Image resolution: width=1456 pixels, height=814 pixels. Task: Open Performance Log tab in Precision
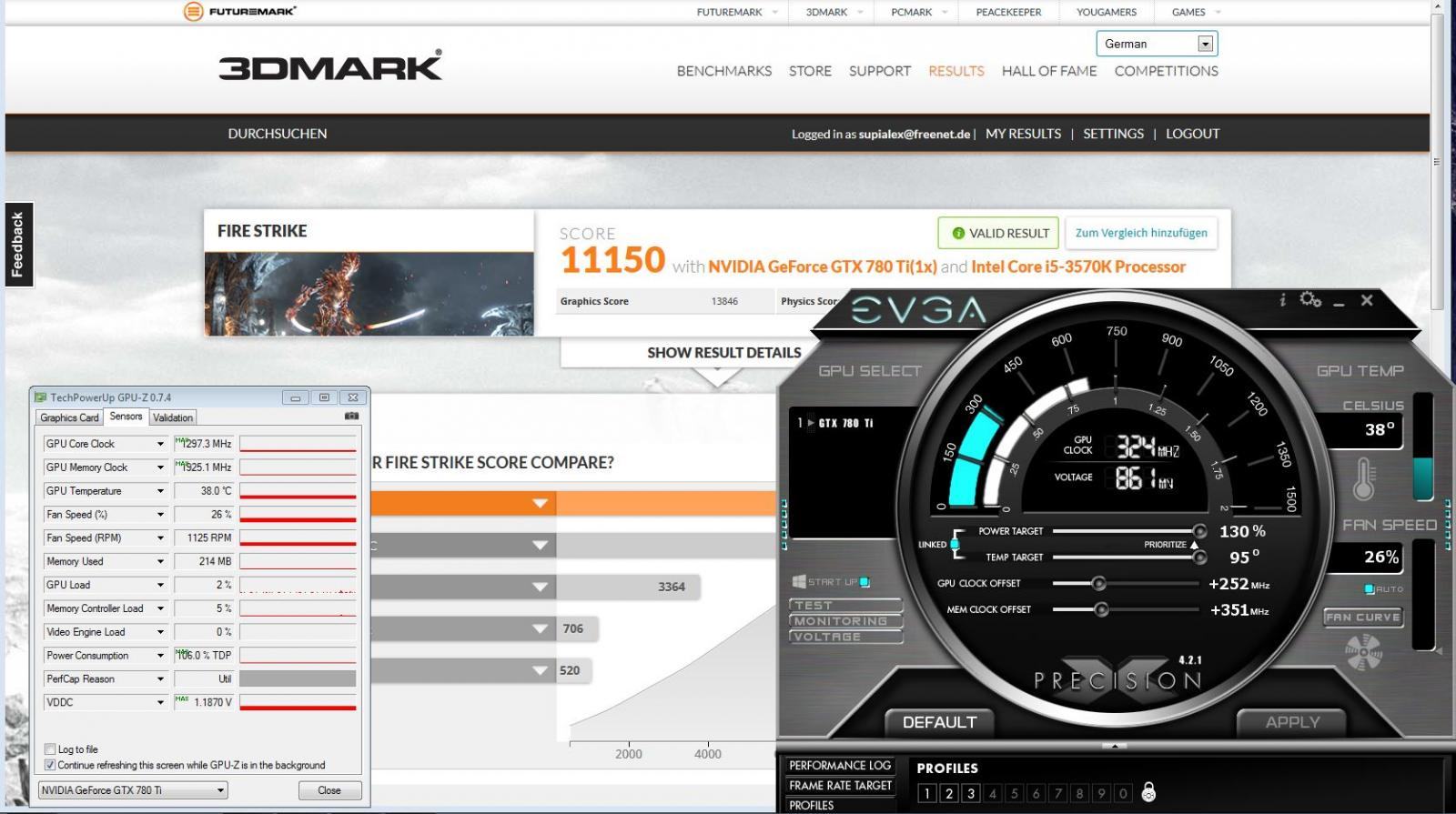coord(840,766)
